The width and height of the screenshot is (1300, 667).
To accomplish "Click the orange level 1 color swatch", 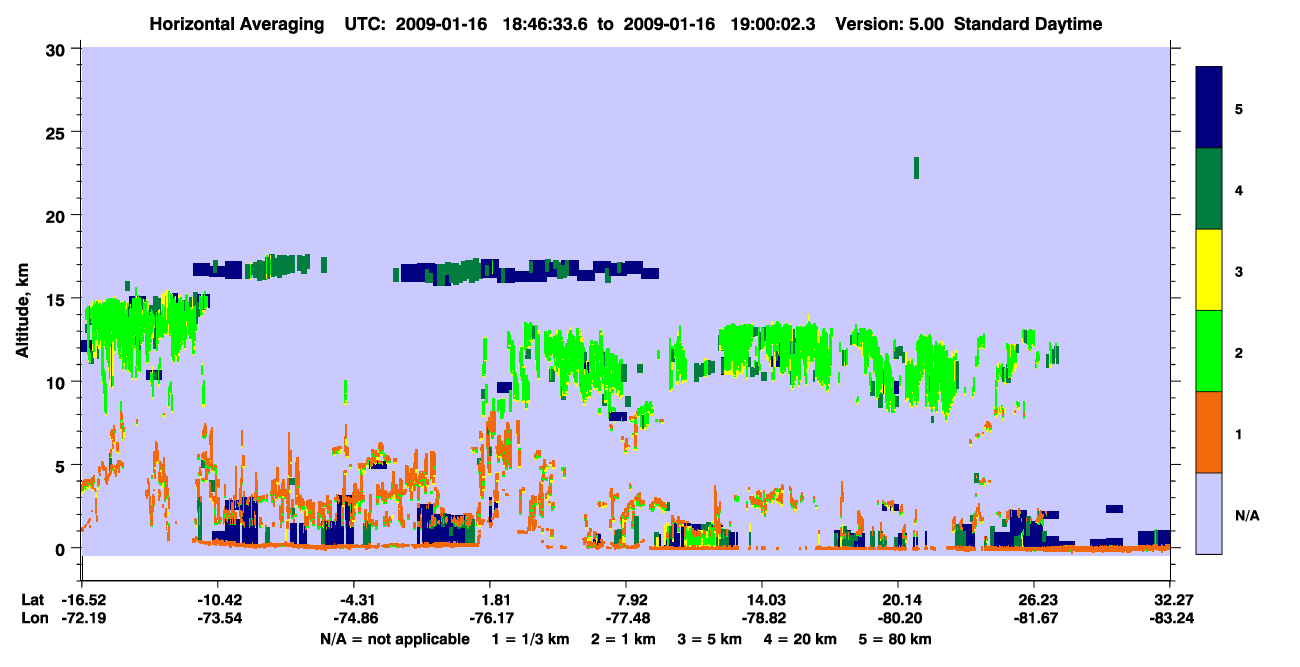I will pos(1209,432).
